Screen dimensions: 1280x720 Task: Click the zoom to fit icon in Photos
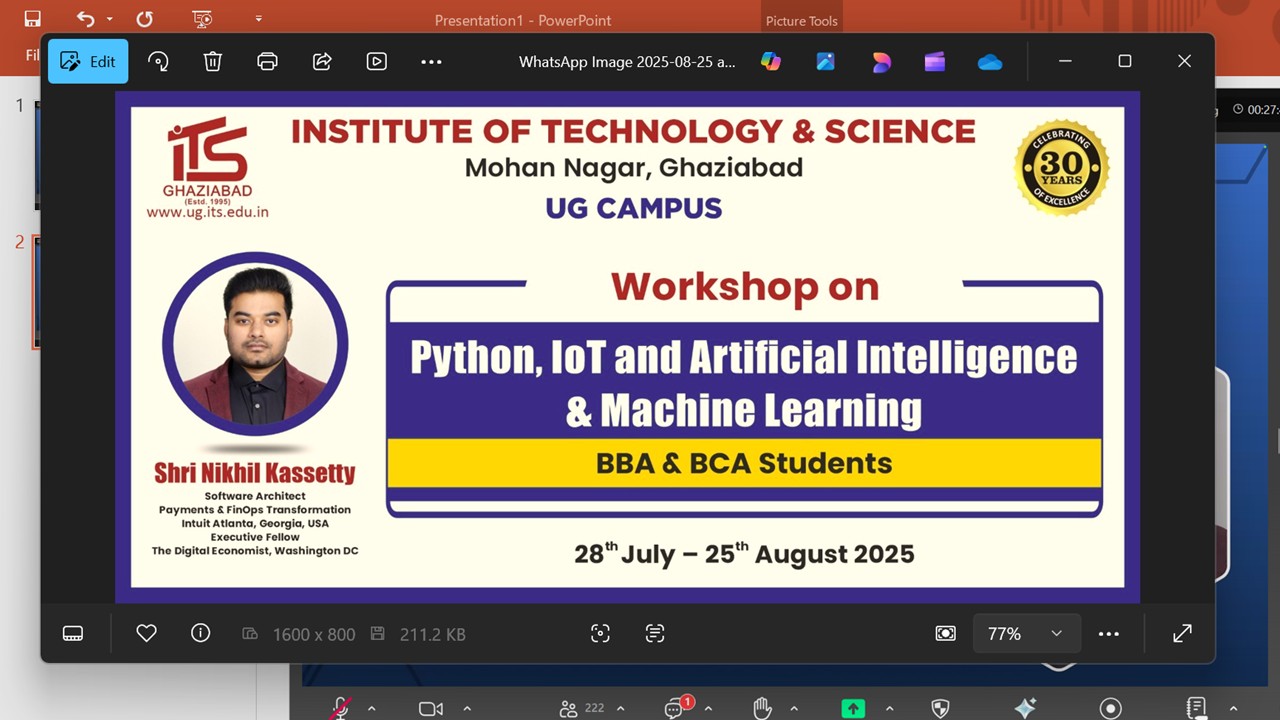(x=945, y=633)
